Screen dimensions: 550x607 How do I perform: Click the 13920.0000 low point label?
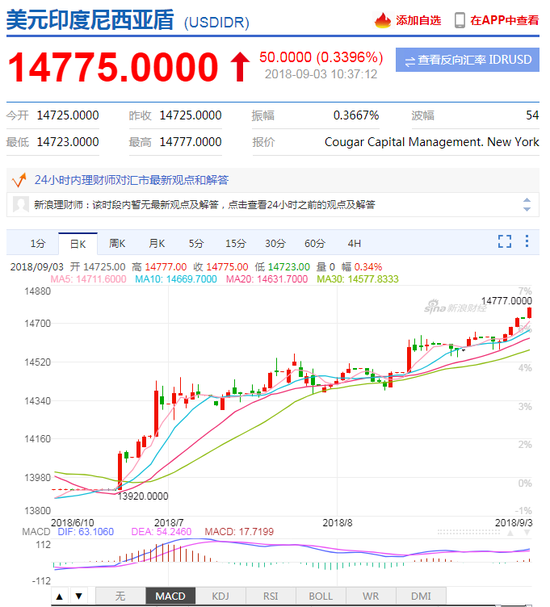tap(143, 496)
